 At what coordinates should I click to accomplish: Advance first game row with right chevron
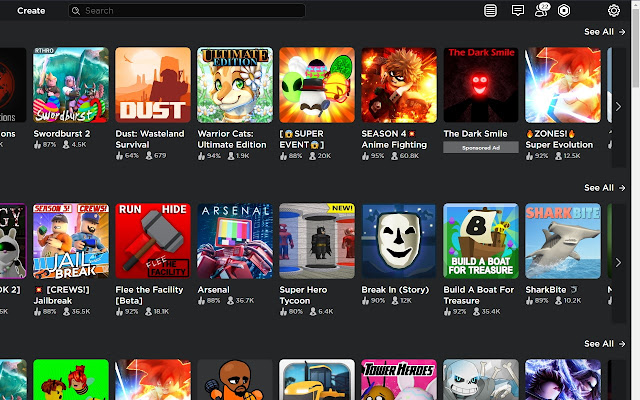point(618,107)
